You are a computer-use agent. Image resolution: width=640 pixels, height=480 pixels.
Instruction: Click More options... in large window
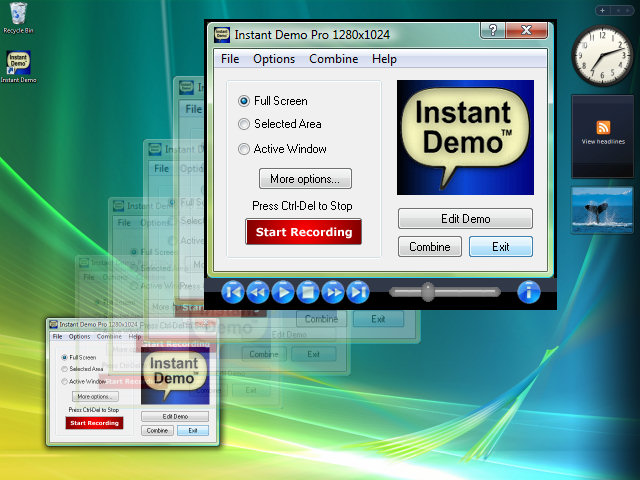(305, 179)
